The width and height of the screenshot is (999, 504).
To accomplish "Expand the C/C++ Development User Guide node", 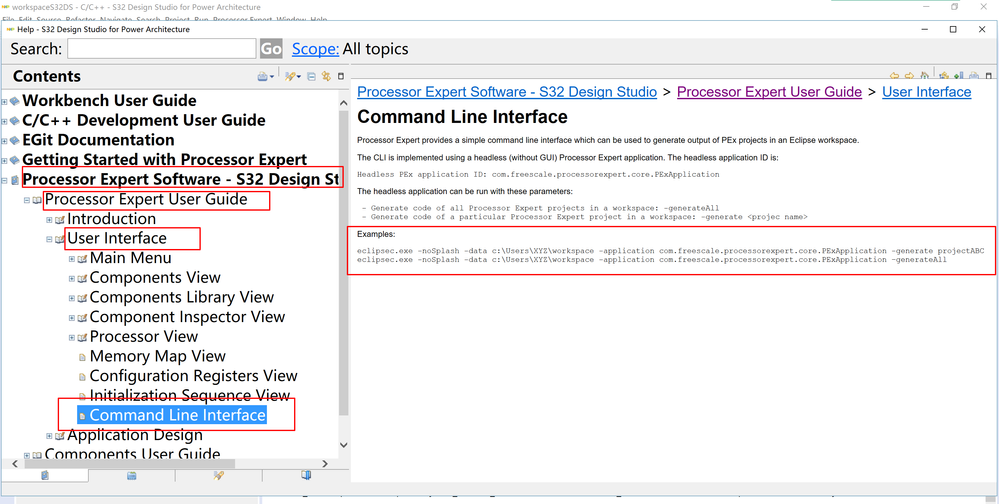I will (4, 121).
